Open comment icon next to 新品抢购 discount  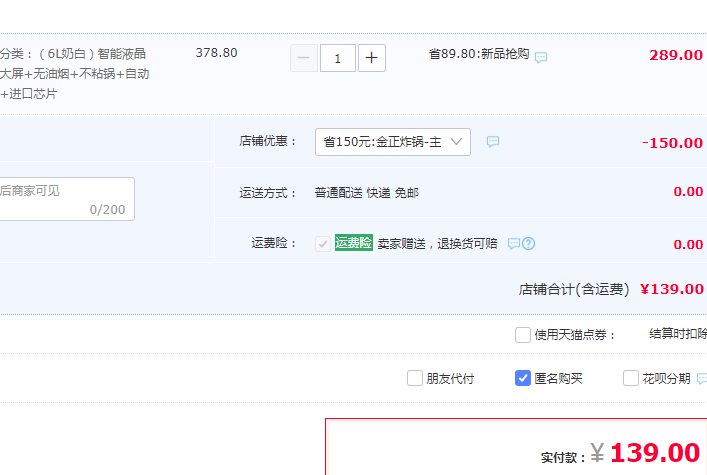[541, 57]
